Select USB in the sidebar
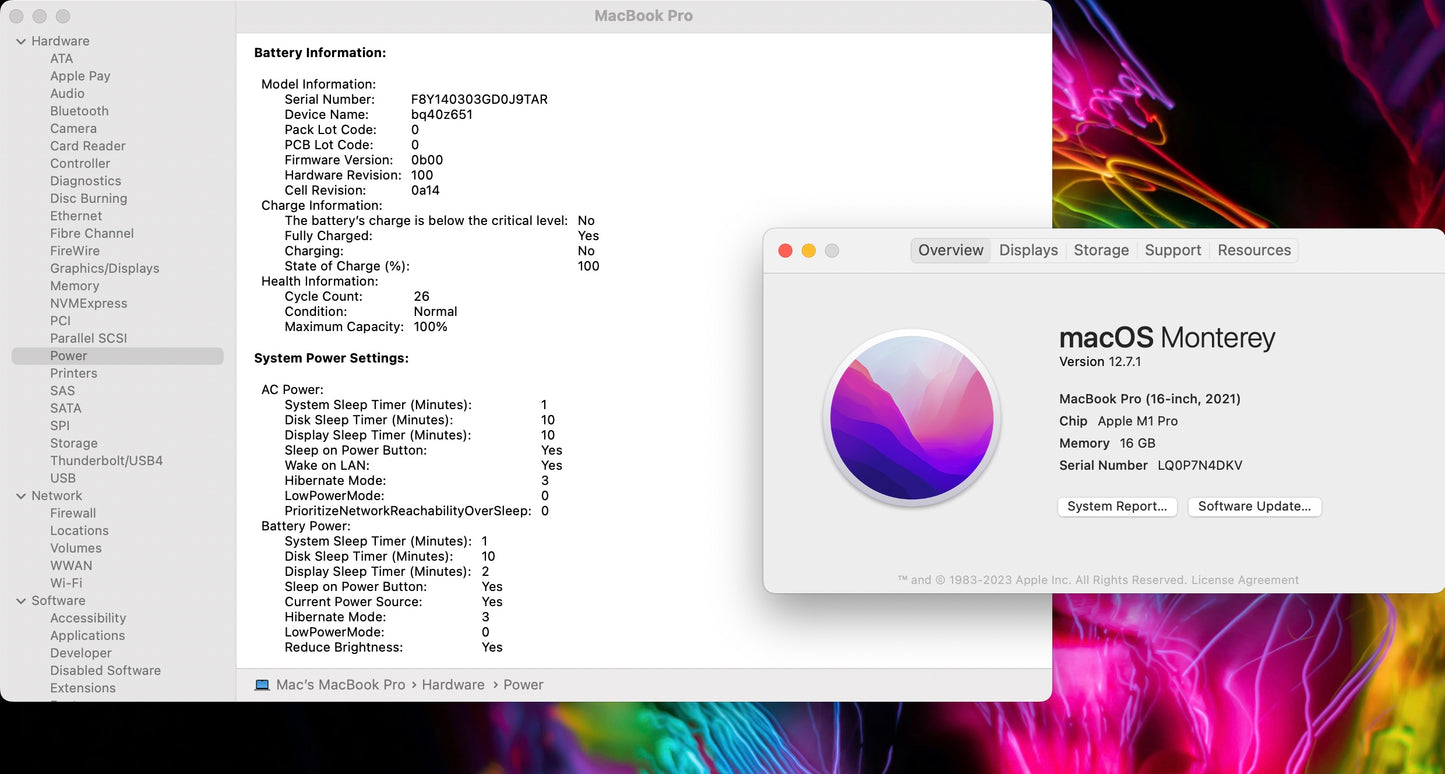 63,478
